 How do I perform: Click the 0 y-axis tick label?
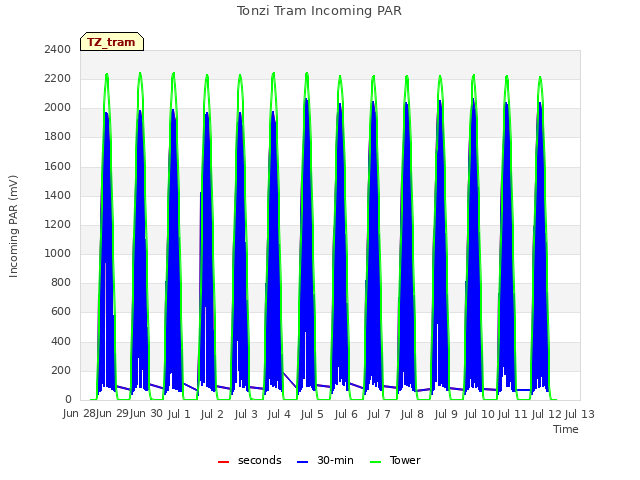click(68, 400)
